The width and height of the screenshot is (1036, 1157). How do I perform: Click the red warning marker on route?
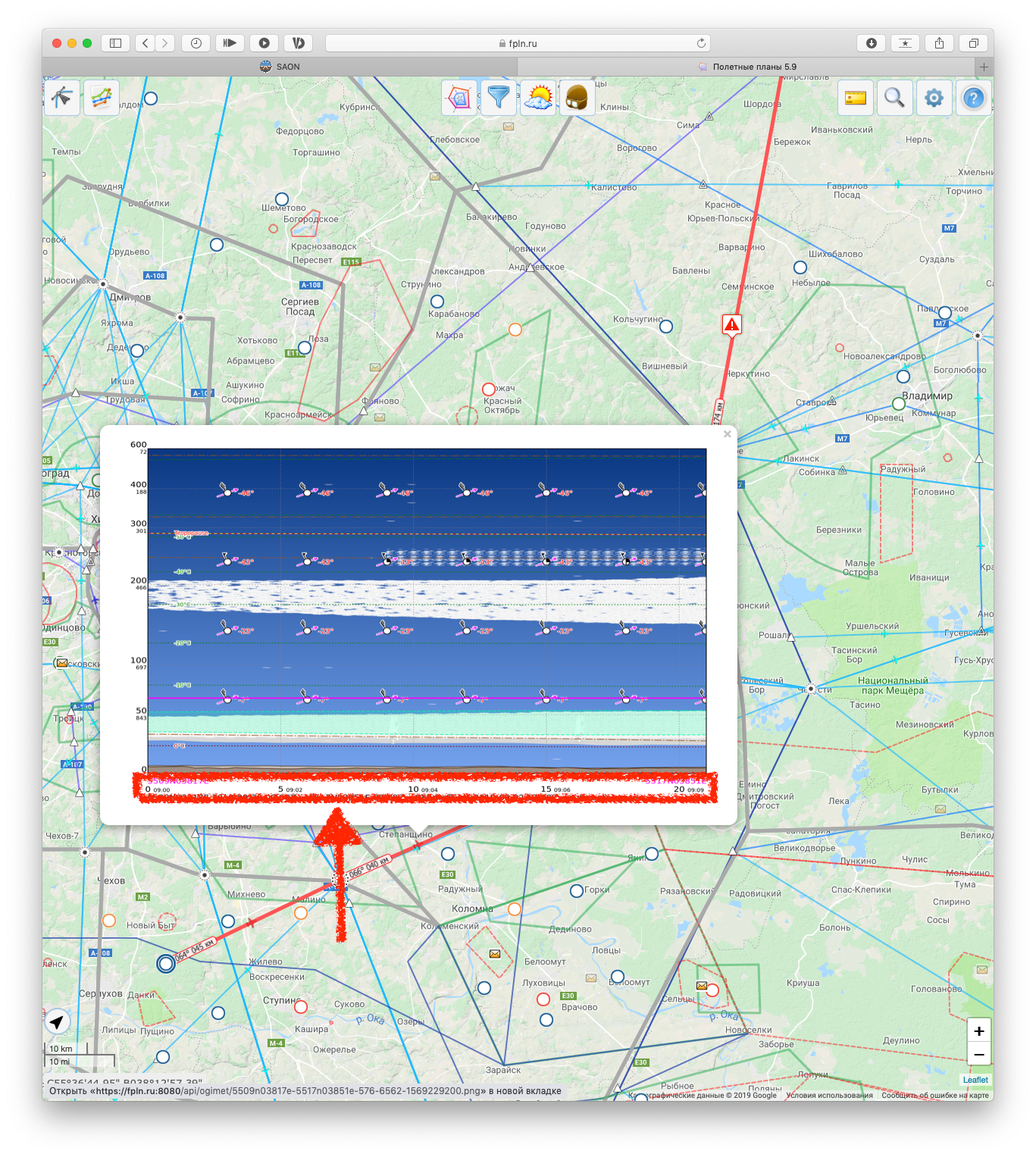[731, 325]
